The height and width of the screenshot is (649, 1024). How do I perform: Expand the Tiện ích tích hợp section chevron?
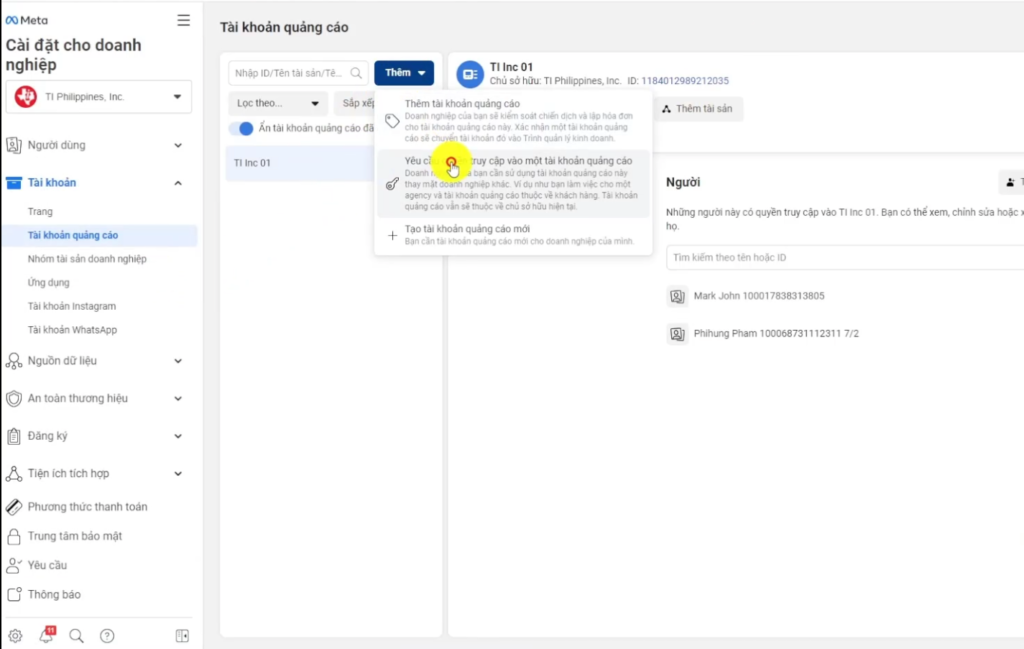178,473
